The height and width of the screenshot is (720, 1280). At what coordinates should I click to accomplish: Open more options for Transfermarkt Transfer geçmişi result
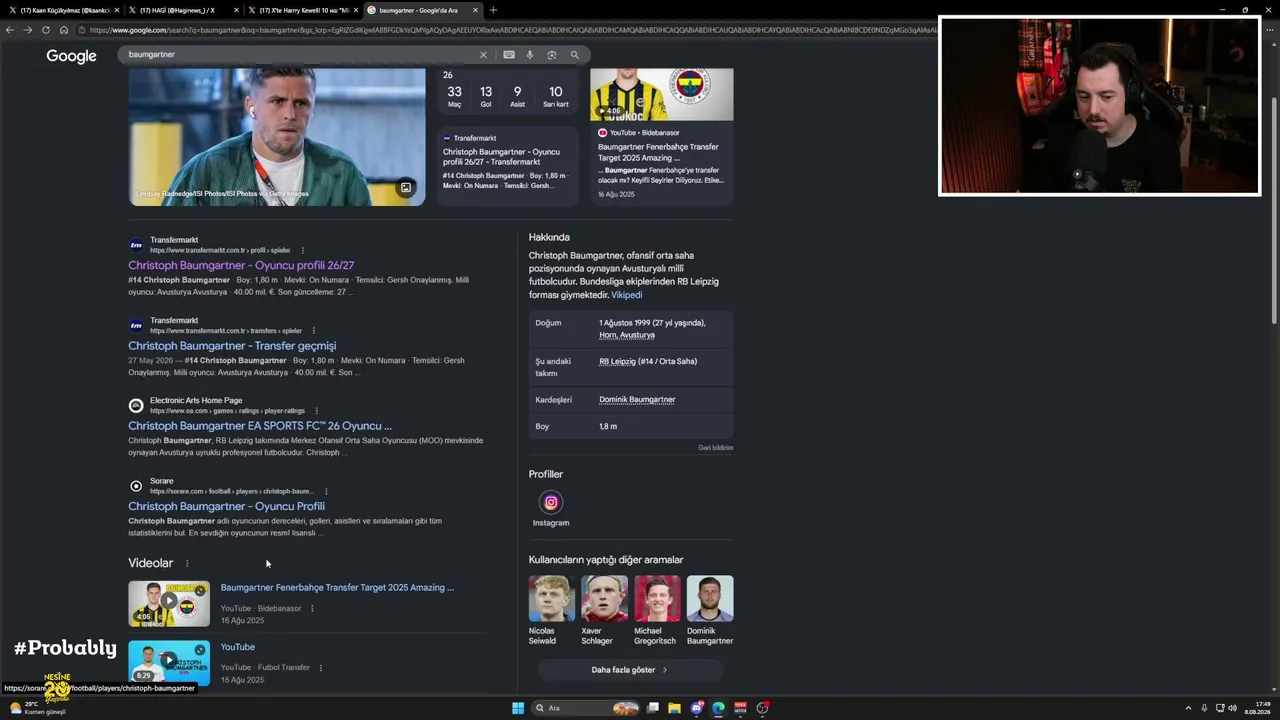pos(314,330)
